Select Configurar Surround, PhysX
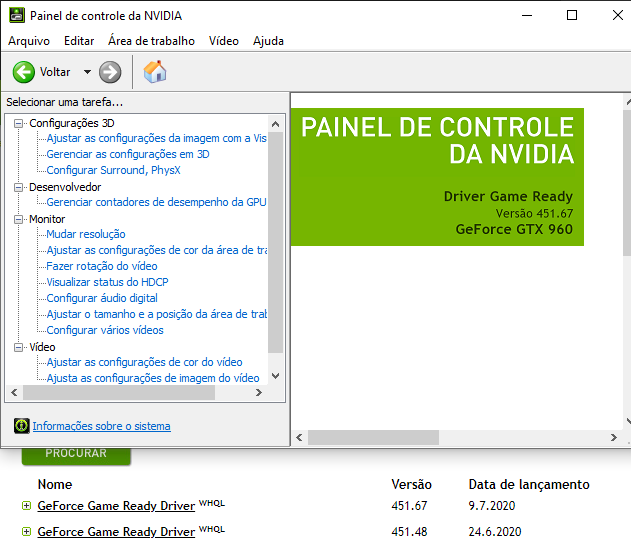 coord(113,170)
